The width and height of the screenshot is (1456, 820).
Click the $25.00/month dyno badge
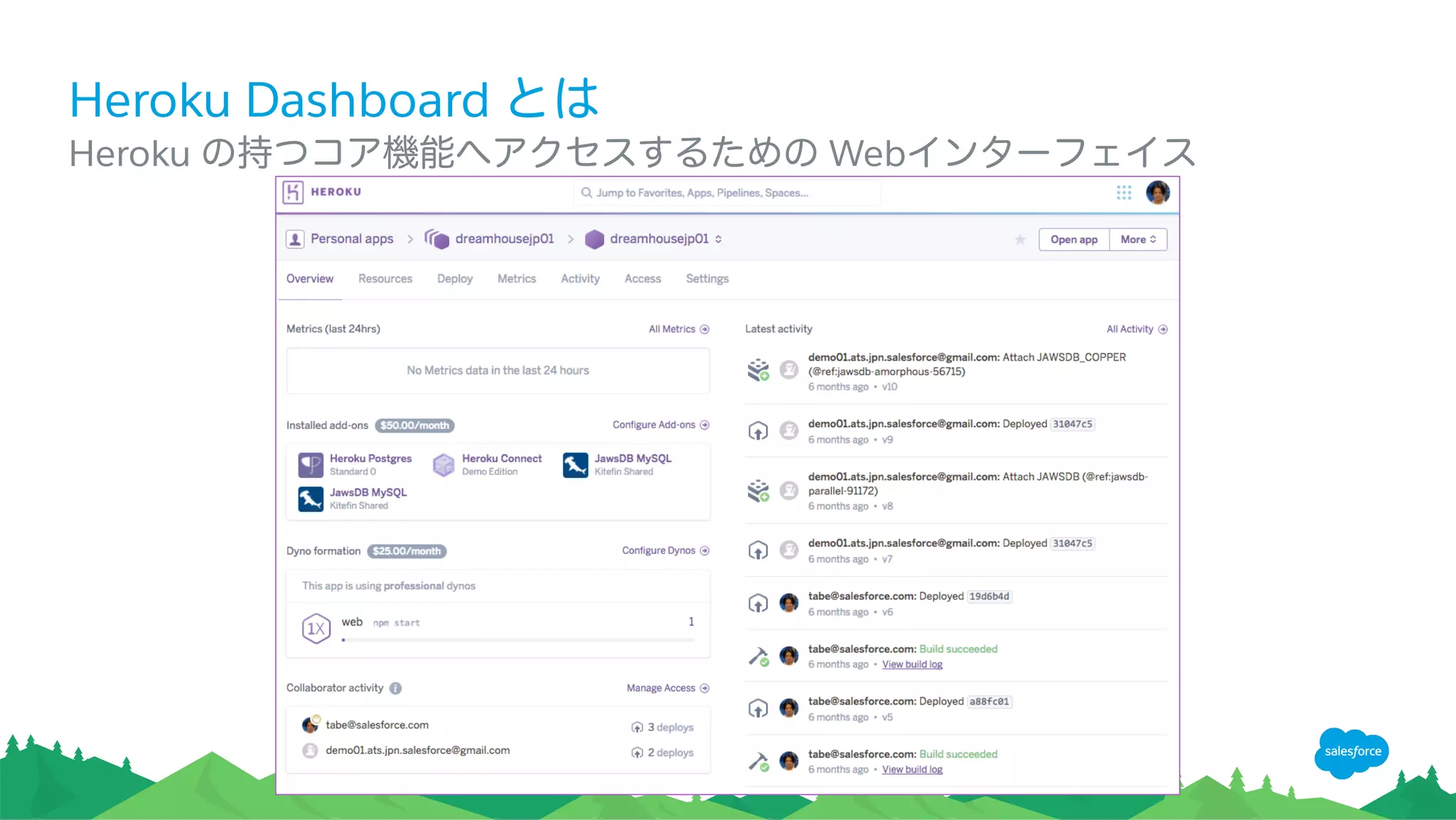pos(407,551)
